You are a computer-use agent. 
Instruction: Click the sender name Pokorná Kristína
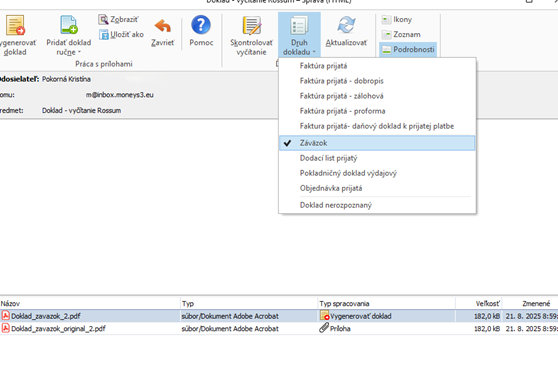[66, 79]
